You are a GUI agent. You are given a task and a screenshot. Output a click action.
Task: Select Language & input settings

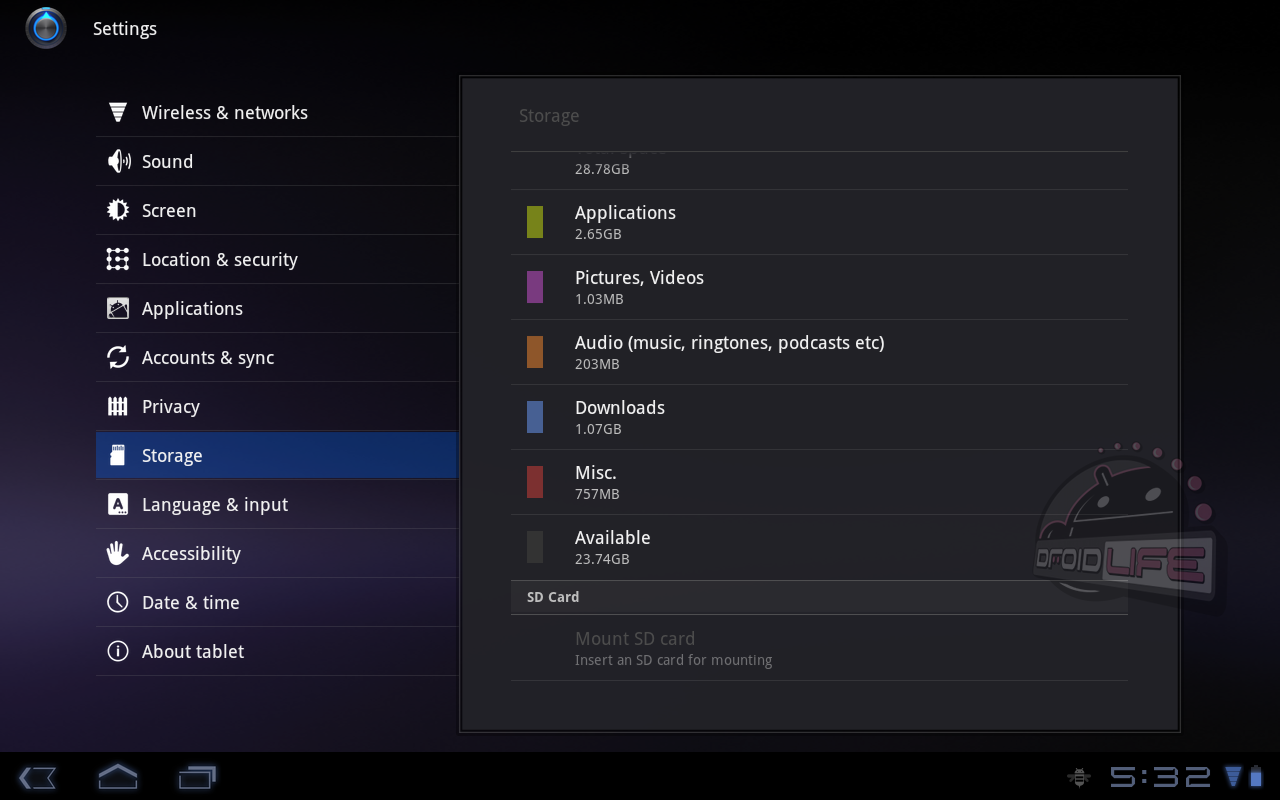coord(215,504)
